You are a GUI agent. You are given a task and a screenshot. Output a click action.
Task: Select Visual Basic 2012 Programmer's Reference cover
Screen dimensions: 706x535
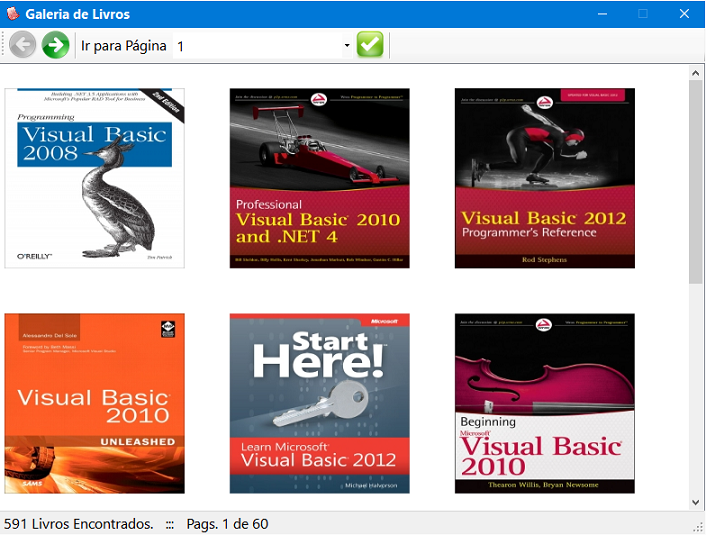pos(545,178)
